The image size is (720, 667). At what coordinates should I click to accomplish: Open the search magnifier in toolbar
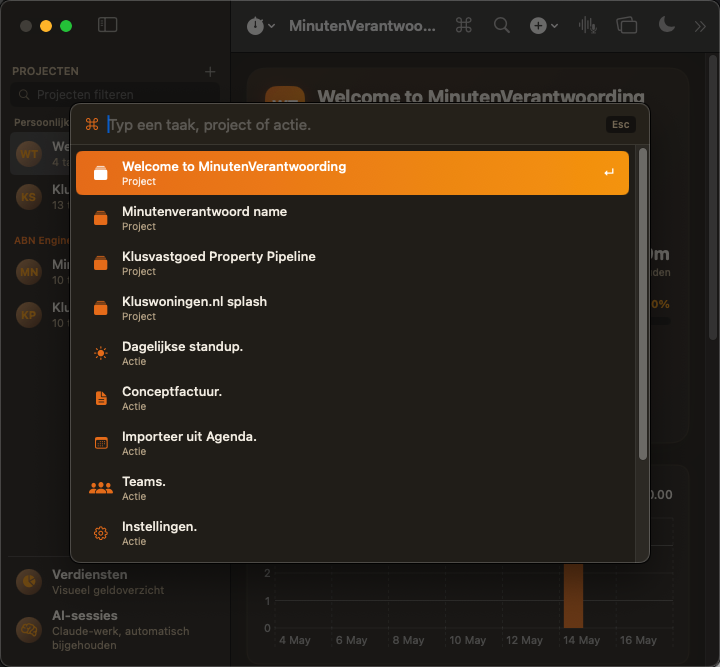501,25
